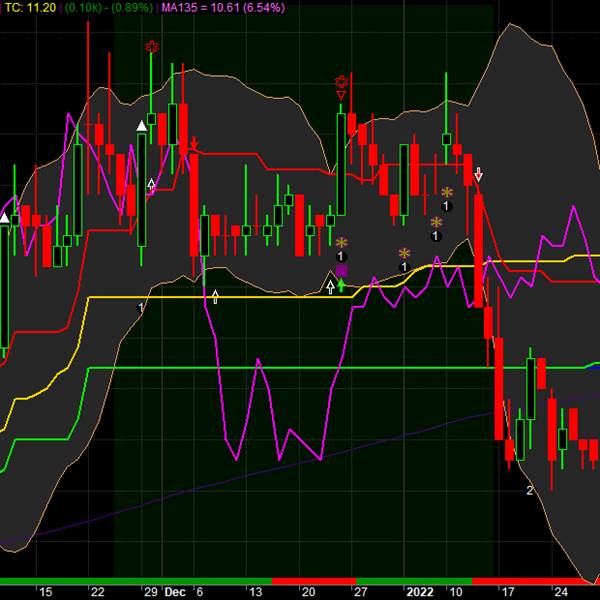Viewport: 600px width, 600px height.
Task: Click the red-outlined white down-arrow in January
Action: click(x=478, y=174)
